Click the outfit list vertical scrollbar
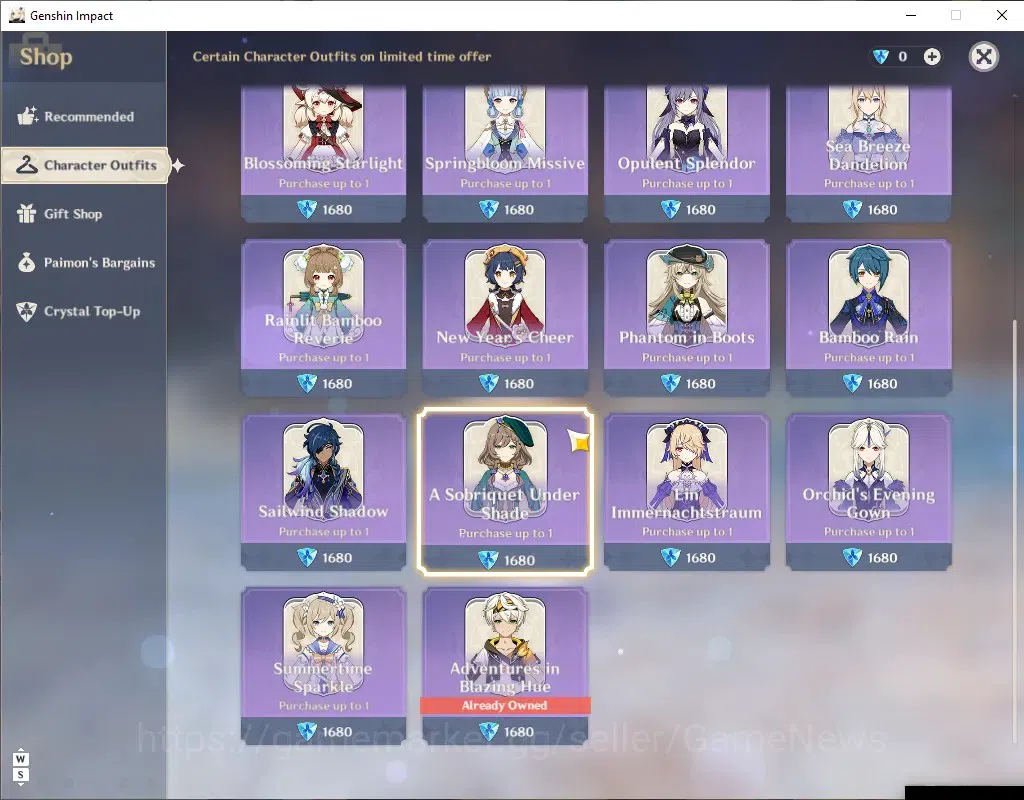 1014,530
